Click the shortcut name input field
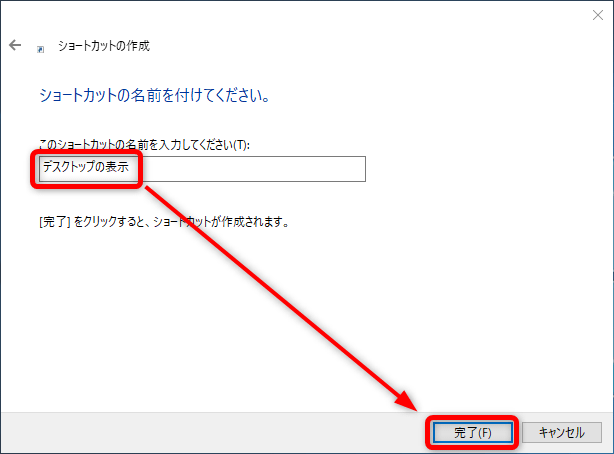The height and width of the screenshot is (454, 614). (x=202, y=169)
